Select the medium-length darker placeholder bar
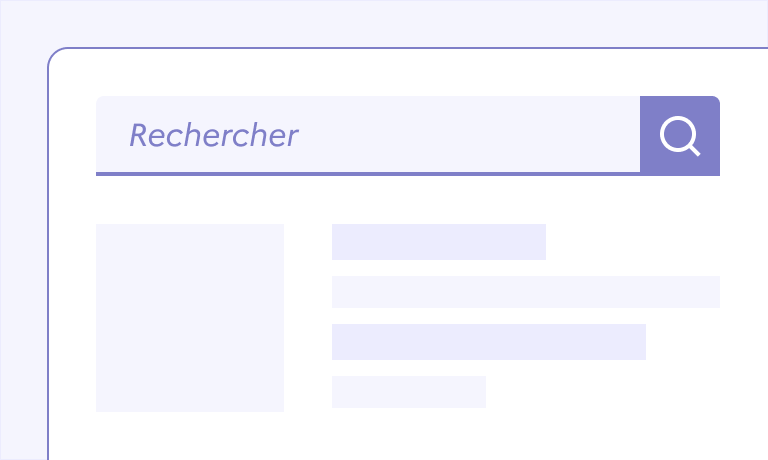Viewport: 768px width, 460px height. (489, 342)
